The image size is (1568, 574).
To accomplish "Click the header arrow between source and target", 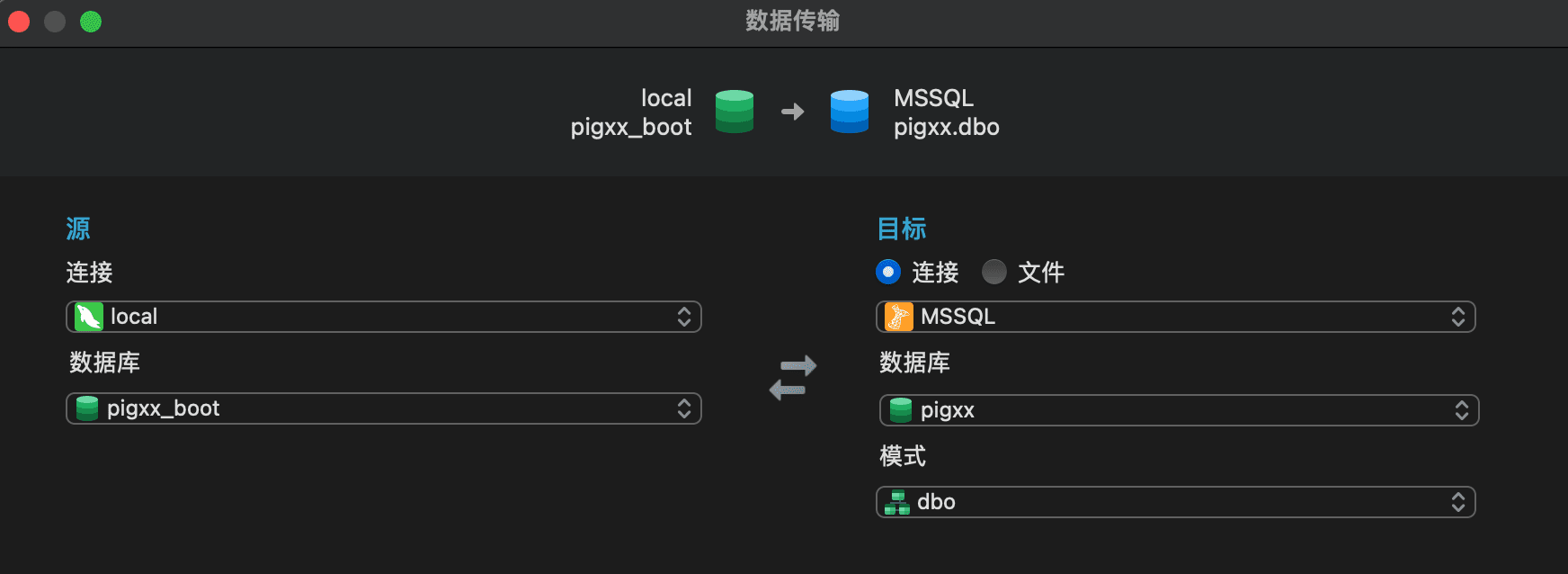I will pyautogui.click(x=793, y=112).
